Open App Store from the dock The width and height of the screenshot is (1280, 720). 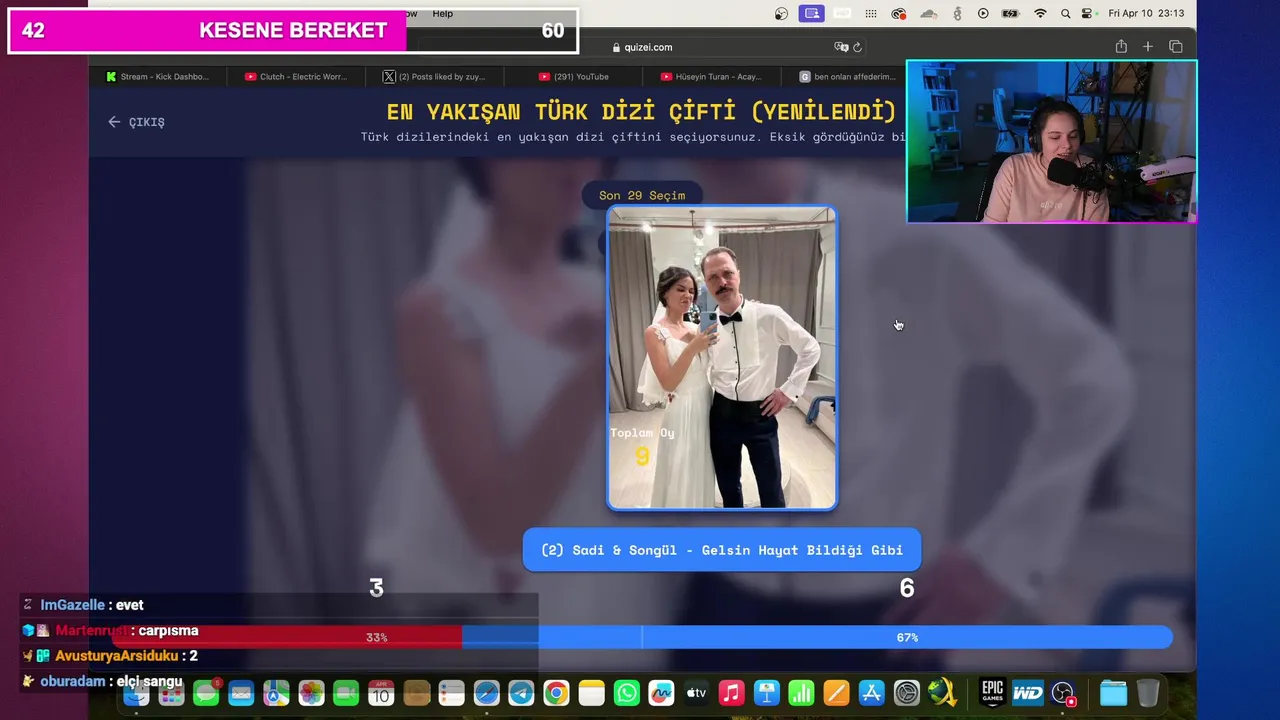point(871,692)
